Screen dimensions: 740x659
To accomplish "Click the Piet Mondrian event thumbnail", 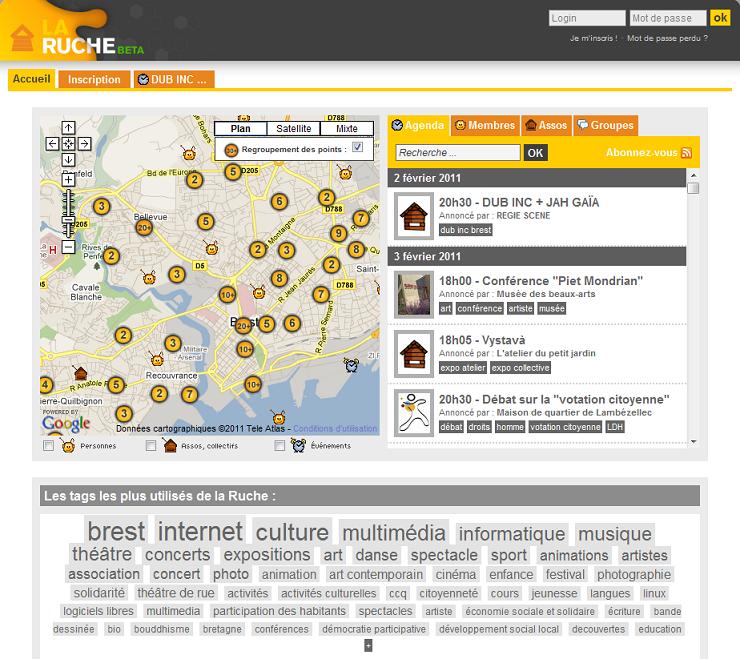I will coord(414,295).
